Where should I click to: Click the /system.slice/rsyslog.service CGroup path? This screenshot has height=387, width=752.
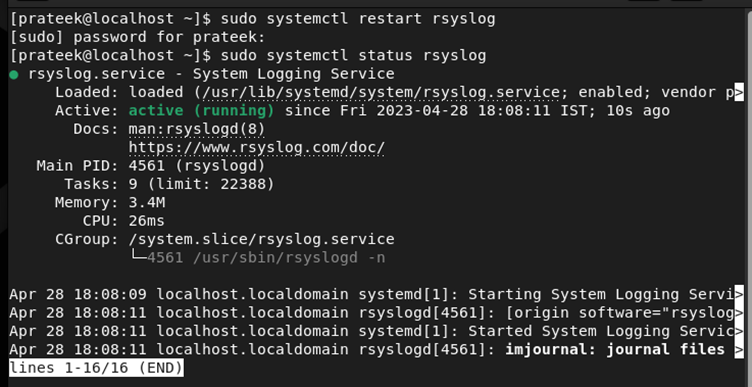[261, 239]
